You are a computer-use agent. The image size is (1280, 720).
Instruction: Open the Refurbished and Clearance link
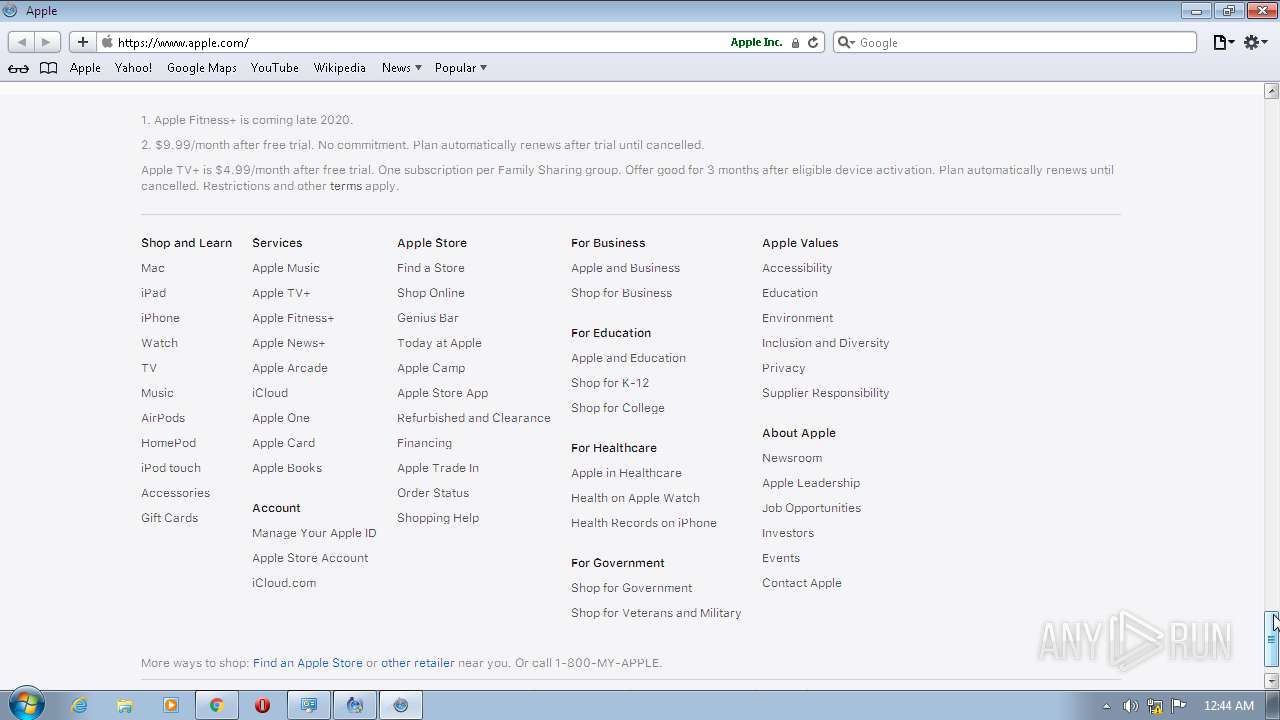point(474,418)
